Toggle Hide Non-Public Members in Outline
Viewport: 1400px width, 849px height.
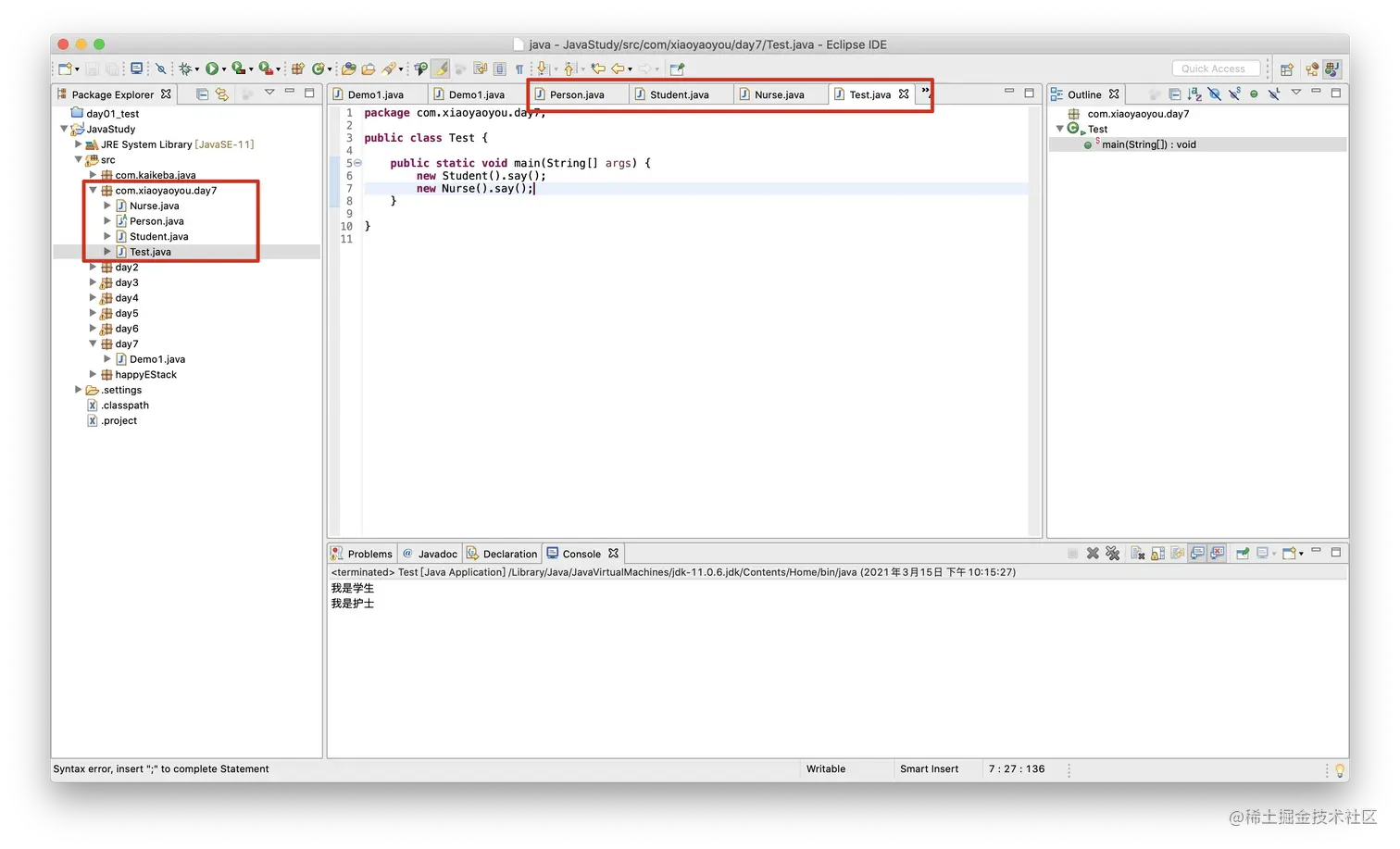coord(1254,94)
